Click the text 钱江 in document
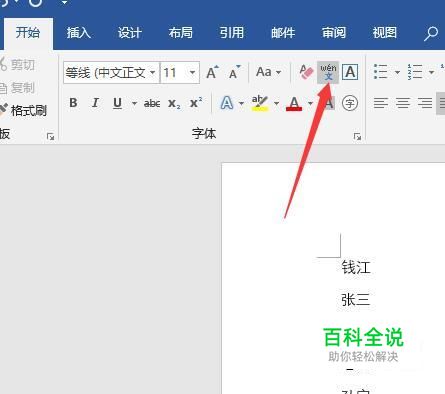Screen dimensions: 445x394 [x=356, y=267]
